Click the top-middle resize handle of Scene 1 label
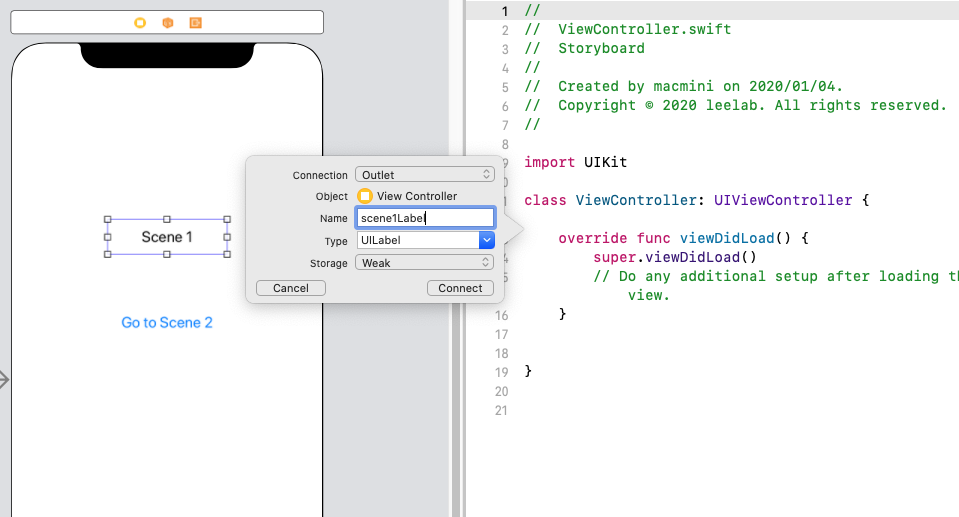This screenshot has height=517, width=959. tap(167, 219)
